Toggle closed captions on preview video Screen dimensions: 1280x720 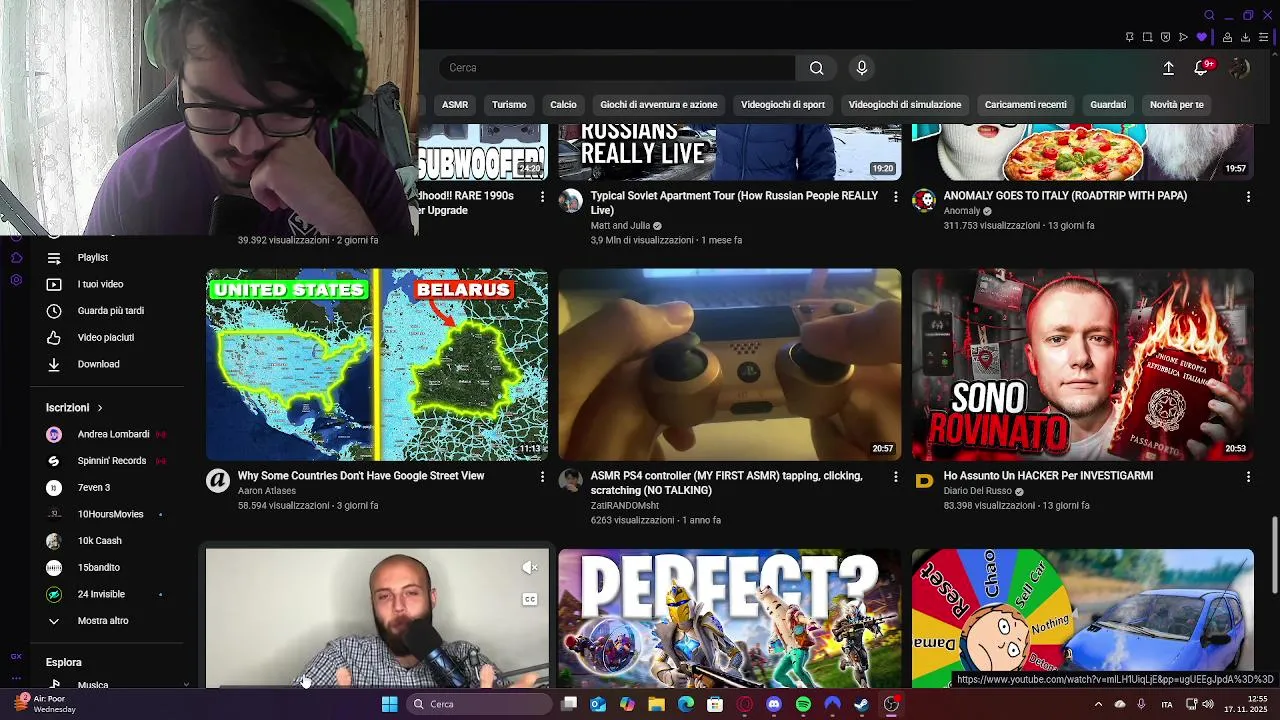point(530,599)
